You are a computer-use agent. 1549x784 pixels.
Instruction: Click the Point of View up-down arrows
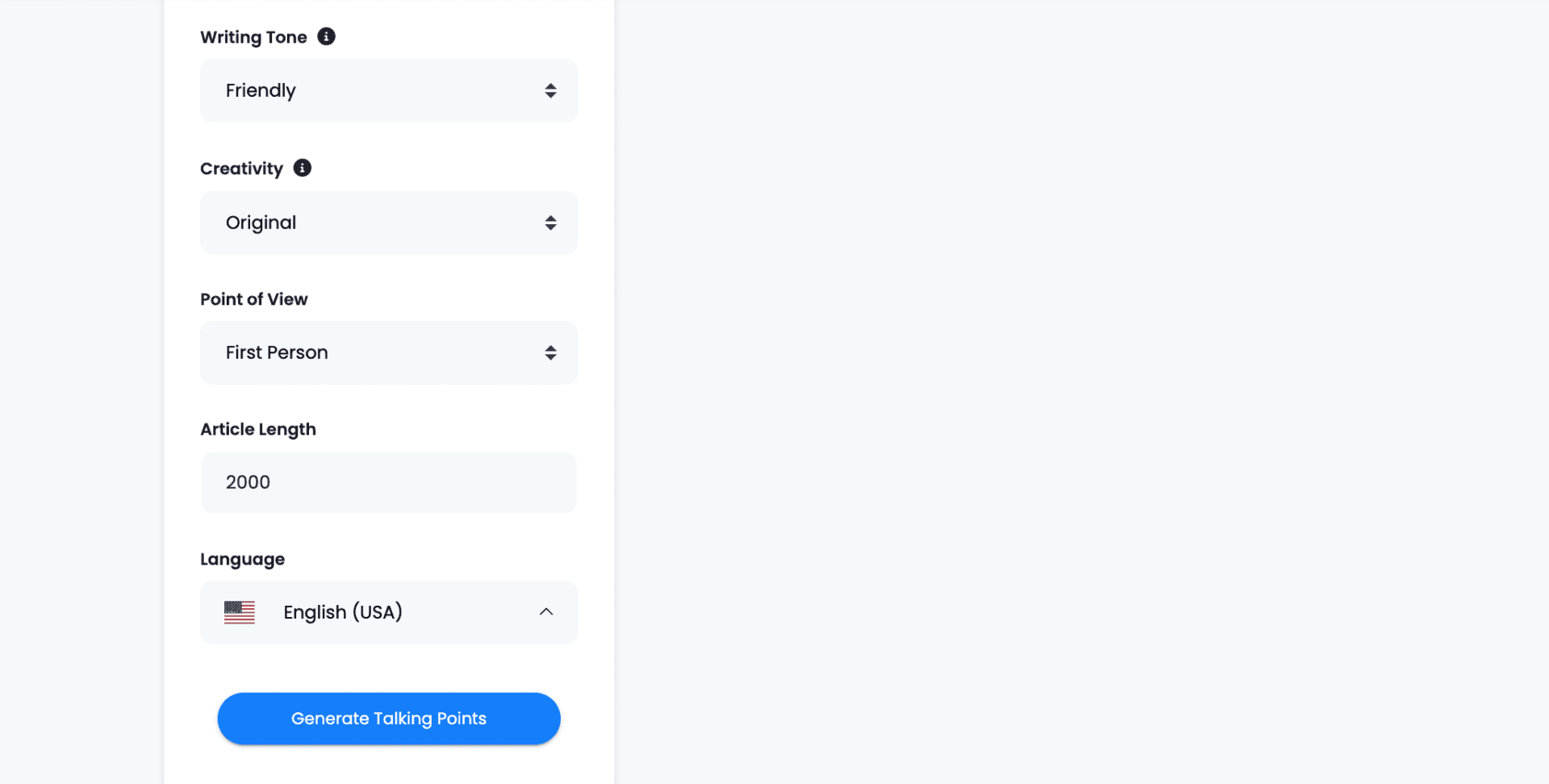tap(550, 352)
